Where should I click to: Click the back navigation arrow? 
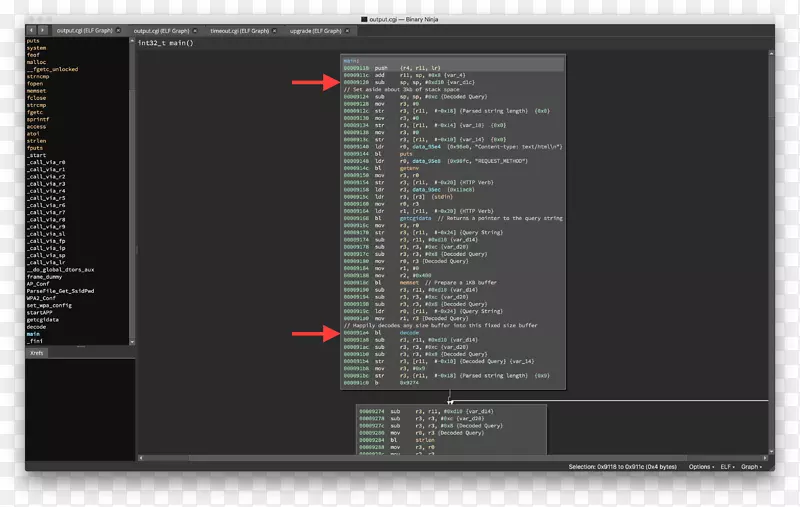pos(32,31)
